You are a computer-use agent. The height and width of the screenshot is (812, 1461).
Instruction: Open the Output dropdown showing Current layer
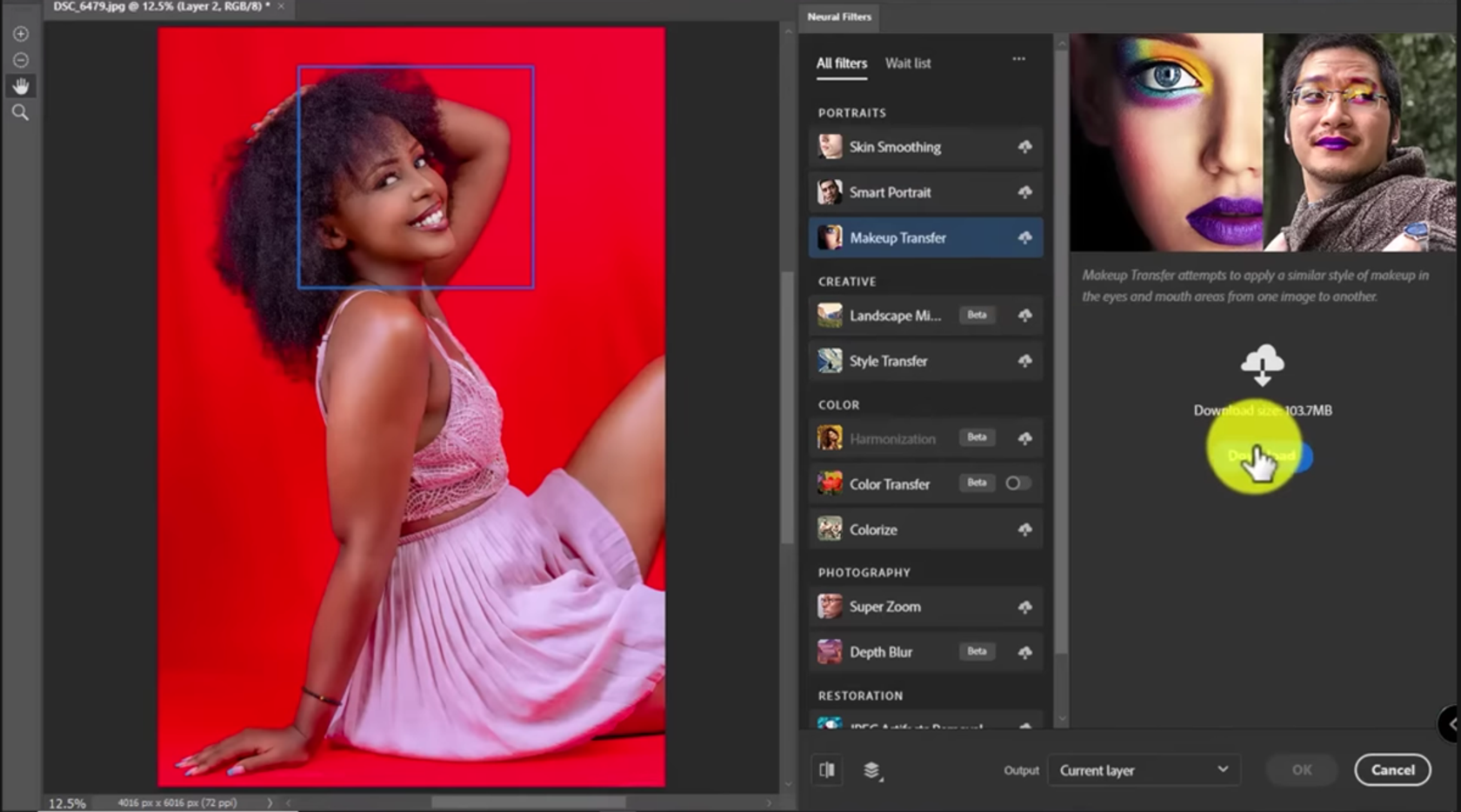(x=1143, y=770)
